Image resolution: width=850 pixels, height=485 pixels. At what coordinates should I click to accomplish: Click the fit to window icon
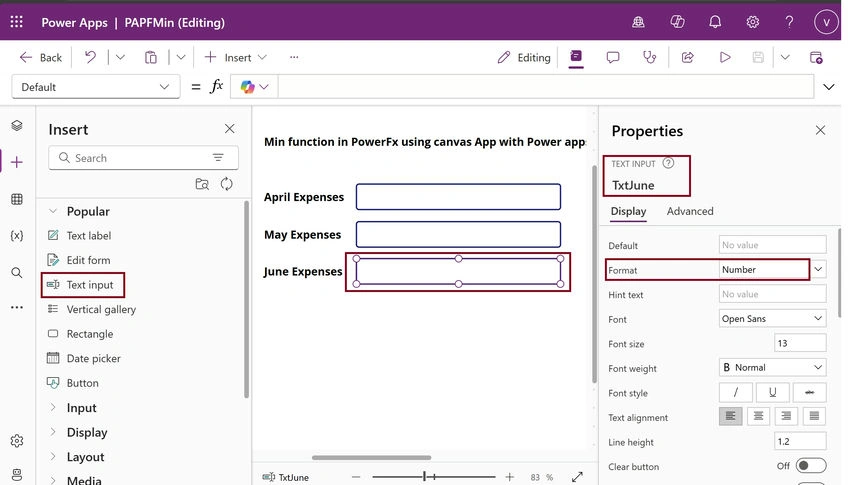577,477
